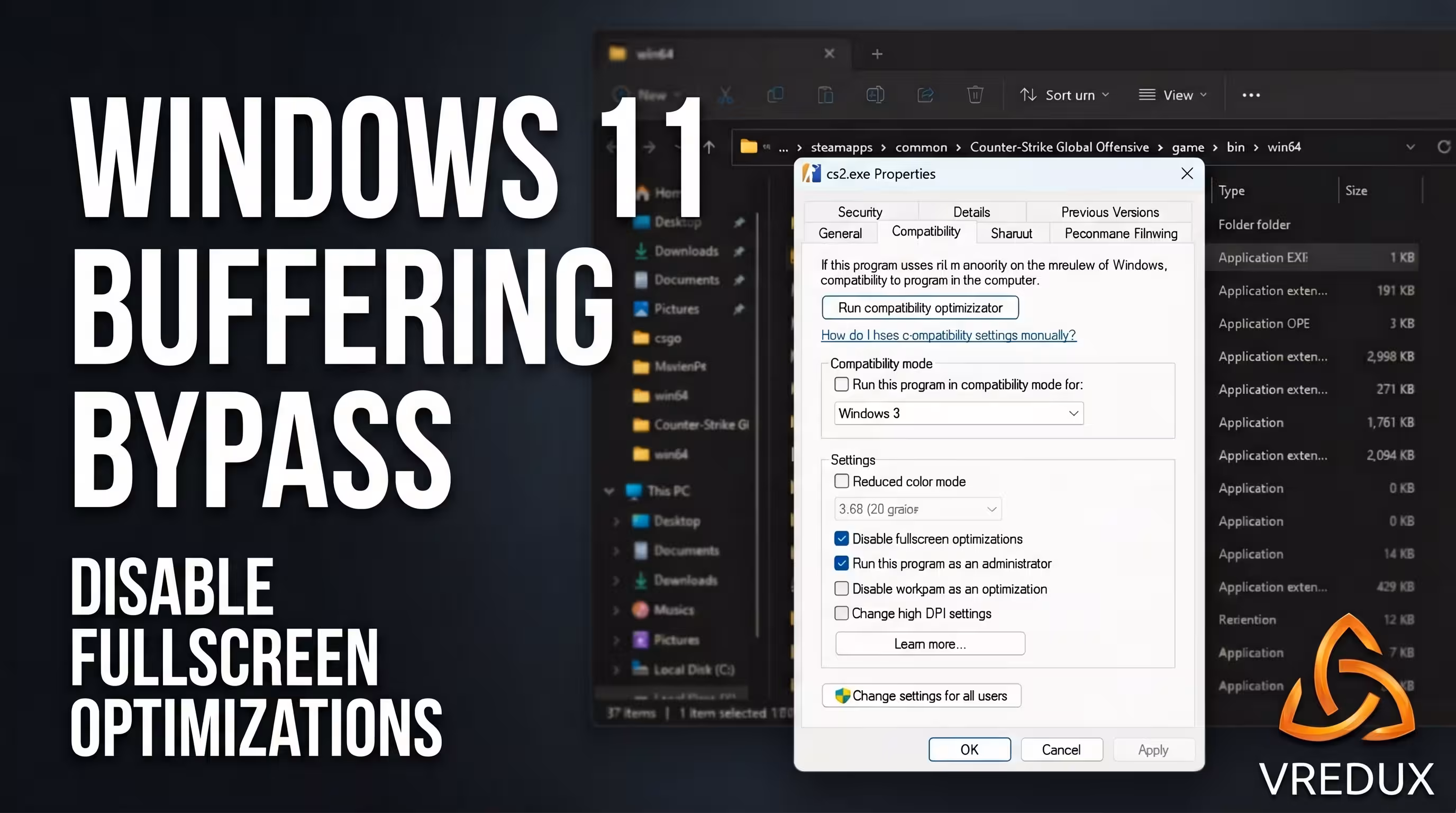Viewport: 1456px width, 813px height.
Task: Collapse the This PC tree node
Action: tap(609, 491)
